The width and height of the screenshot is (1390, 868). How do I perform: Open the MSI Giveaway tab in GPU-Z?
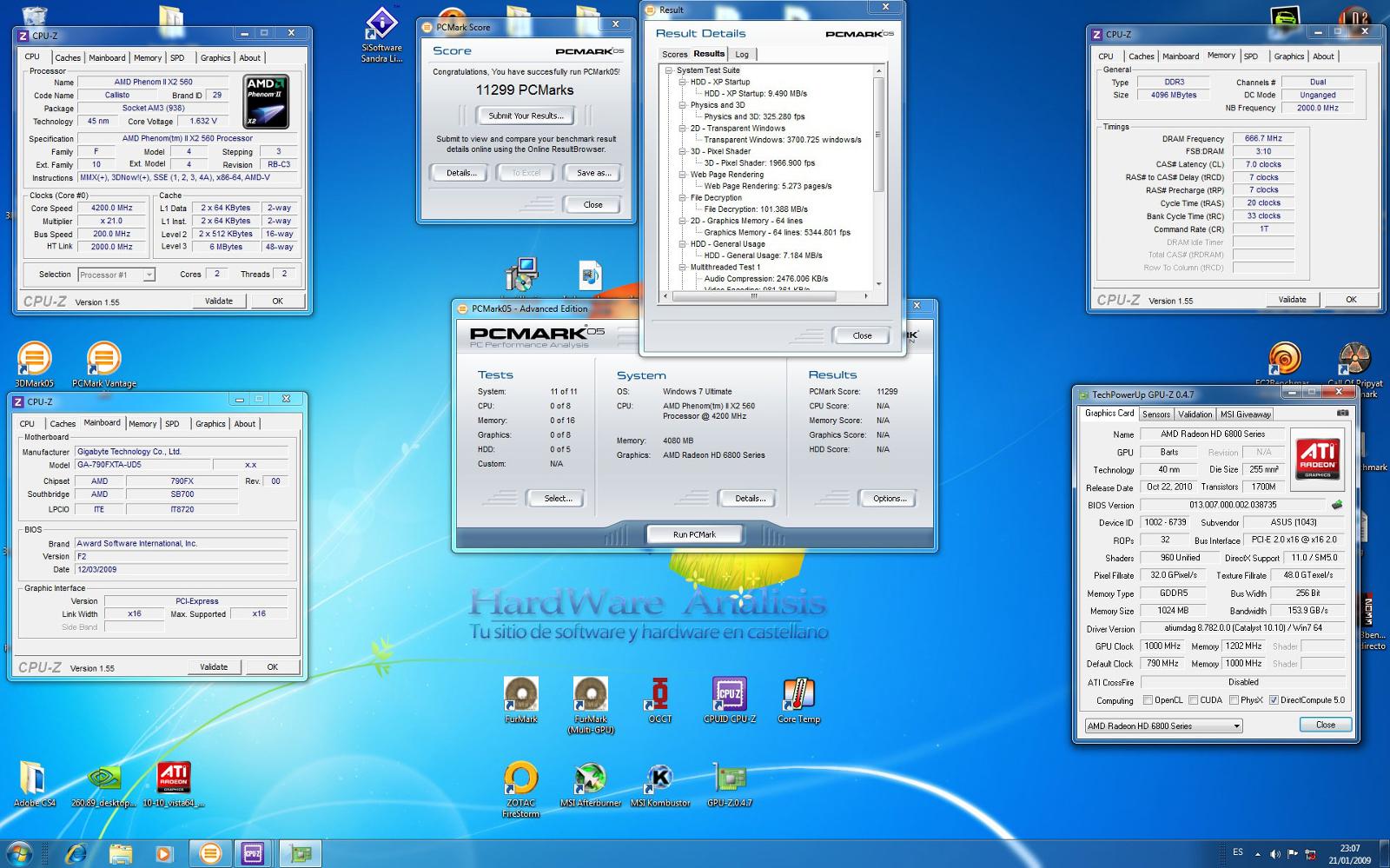point(1246,414)
